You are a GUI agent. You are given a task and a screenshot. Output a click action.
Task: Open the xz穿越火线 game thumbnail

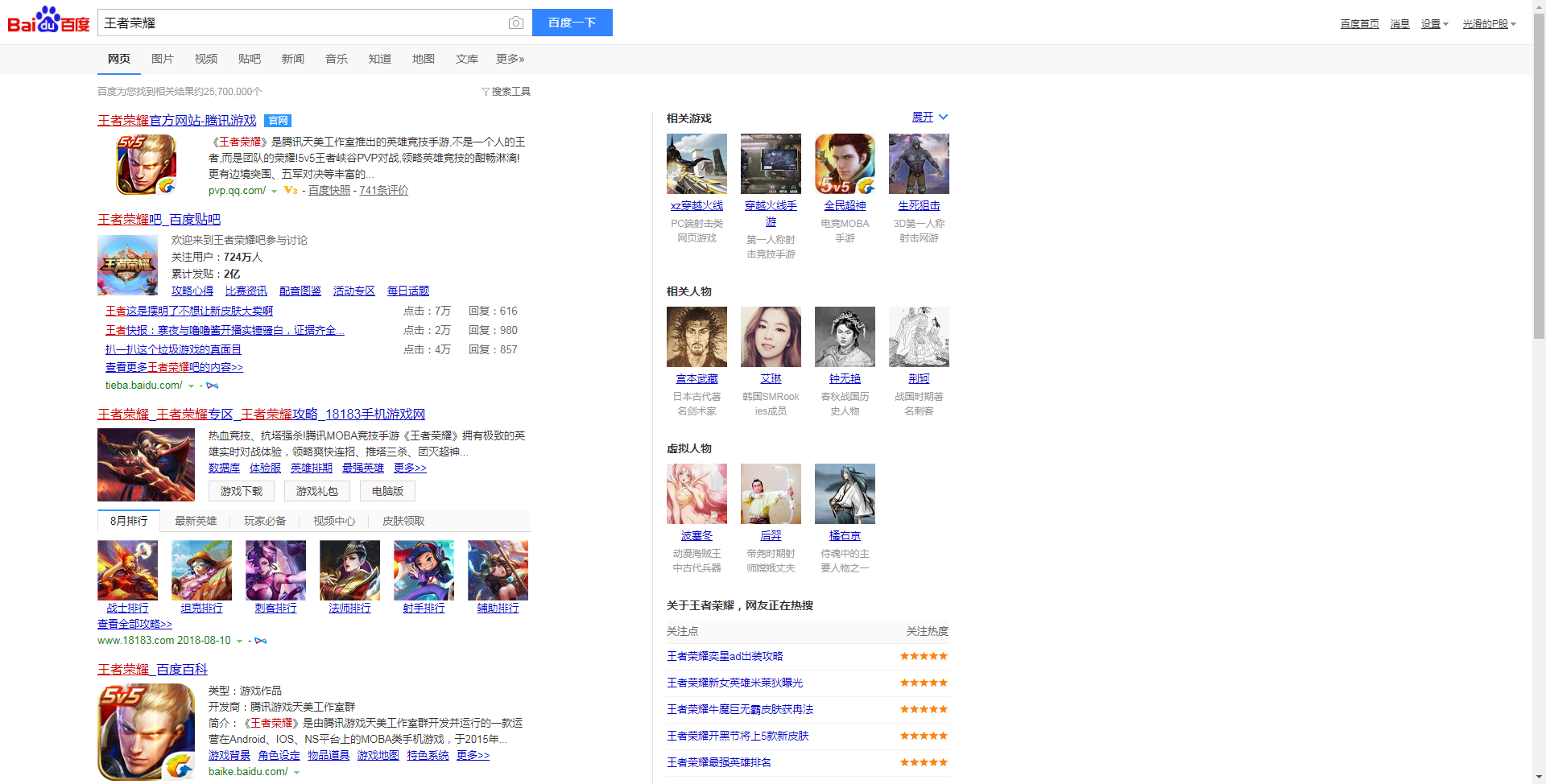697,163
